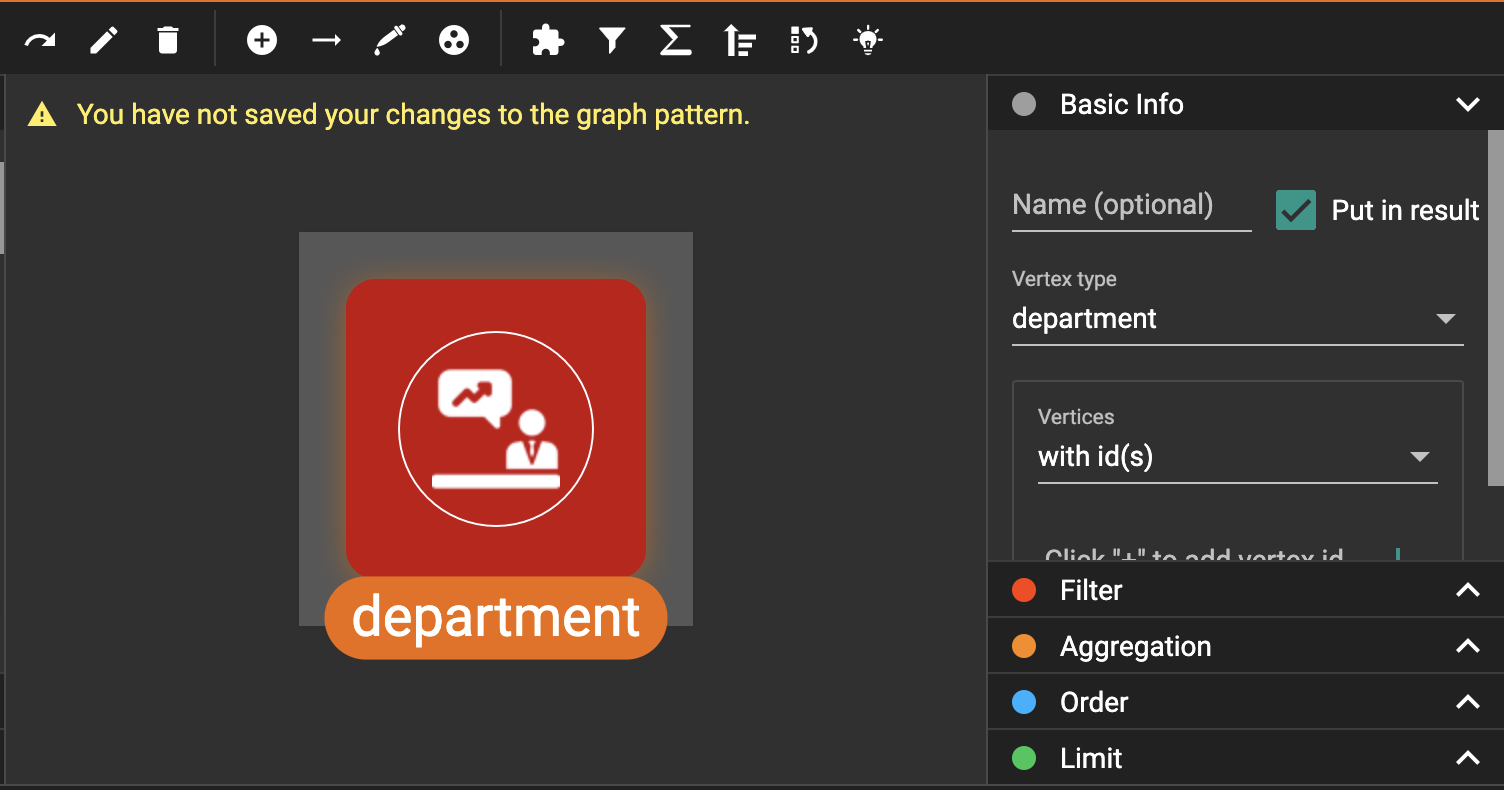
Task: Expand the Limit section
Action: click(x=1467, y=758)
